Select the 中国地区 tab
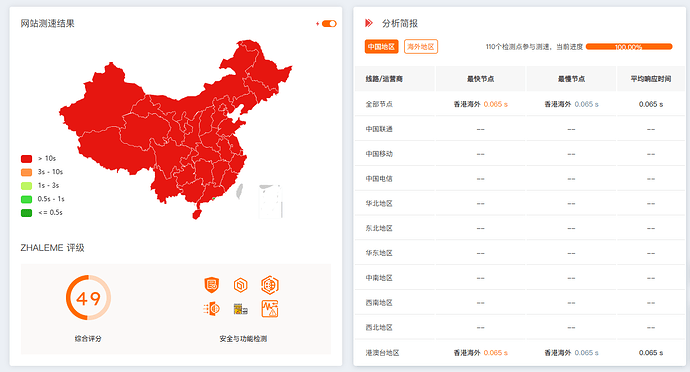Screen dimensions: 690x372 381,47
